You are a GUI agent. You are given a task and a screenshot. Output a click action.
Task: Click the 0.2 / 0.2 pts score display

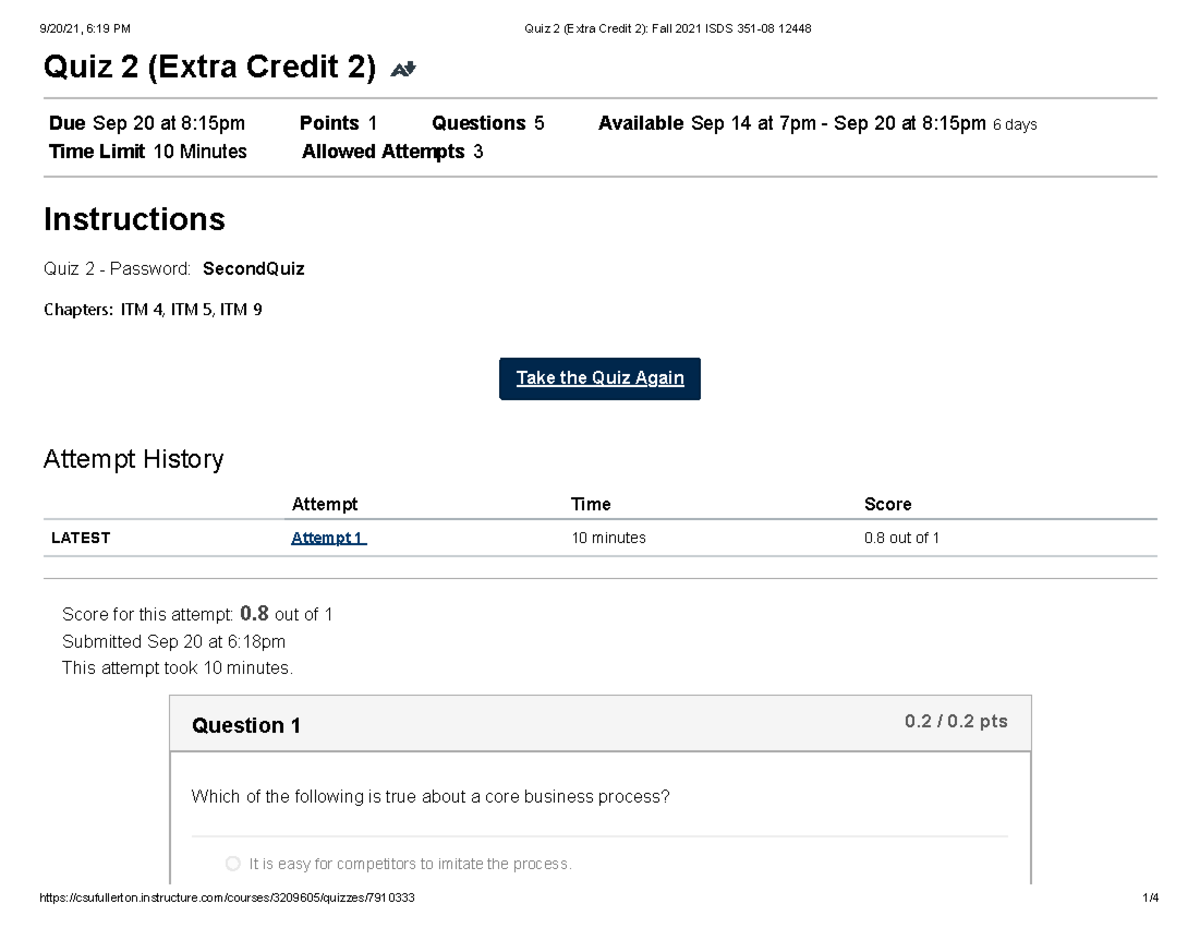click(x=955, y=721)
